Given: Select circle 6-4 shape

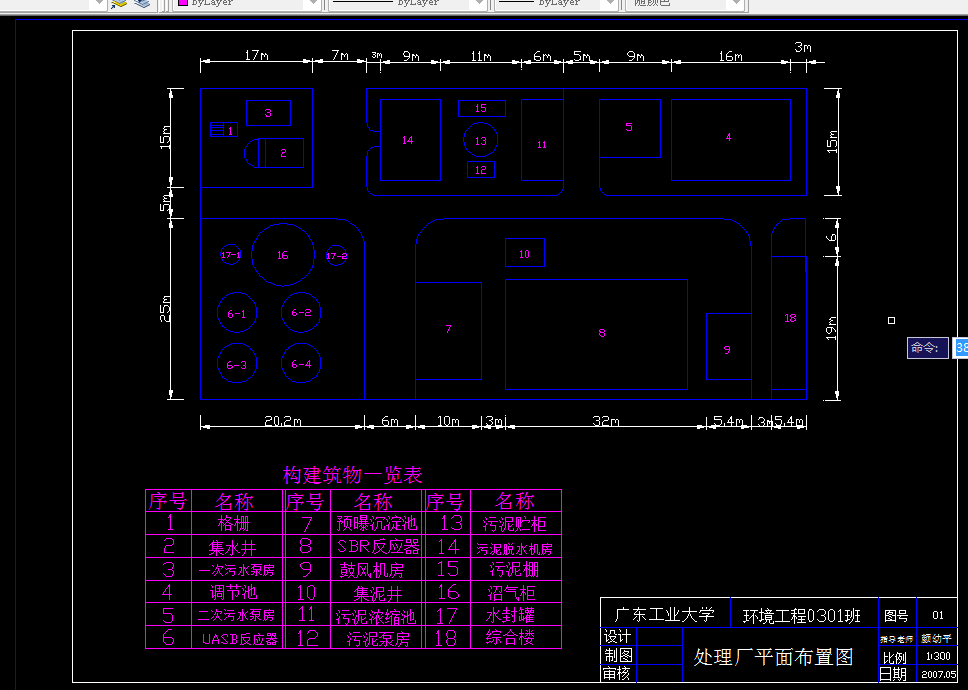Looking at the screenshot, I should point(301,364).
